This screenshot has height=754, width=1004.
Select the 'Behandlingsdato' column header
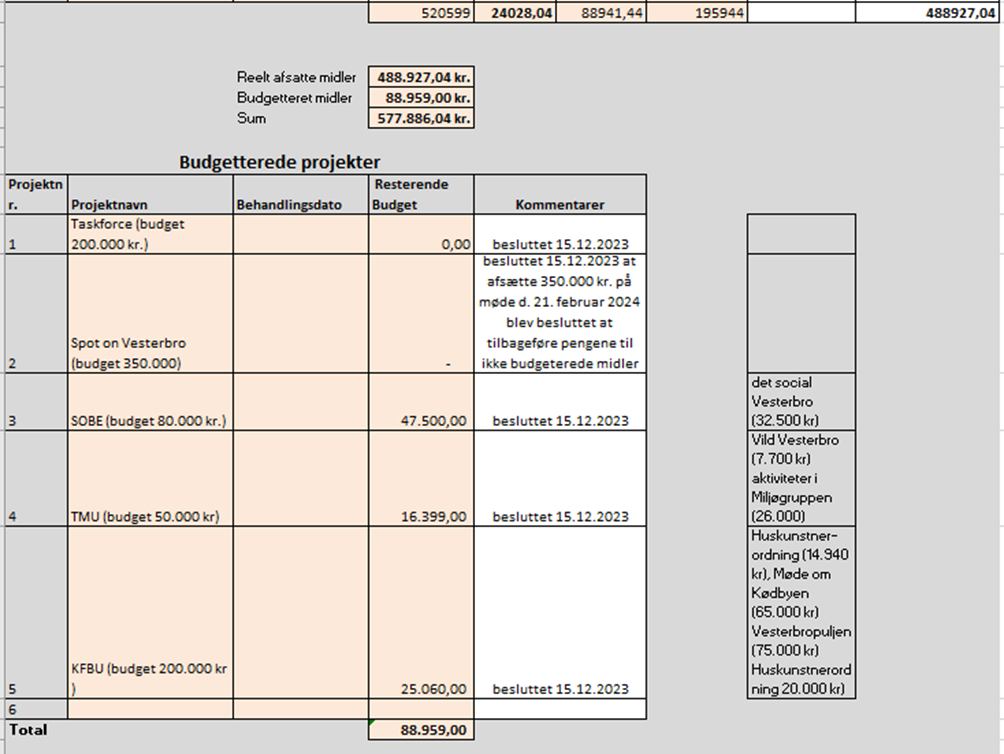tap(301, 195)
